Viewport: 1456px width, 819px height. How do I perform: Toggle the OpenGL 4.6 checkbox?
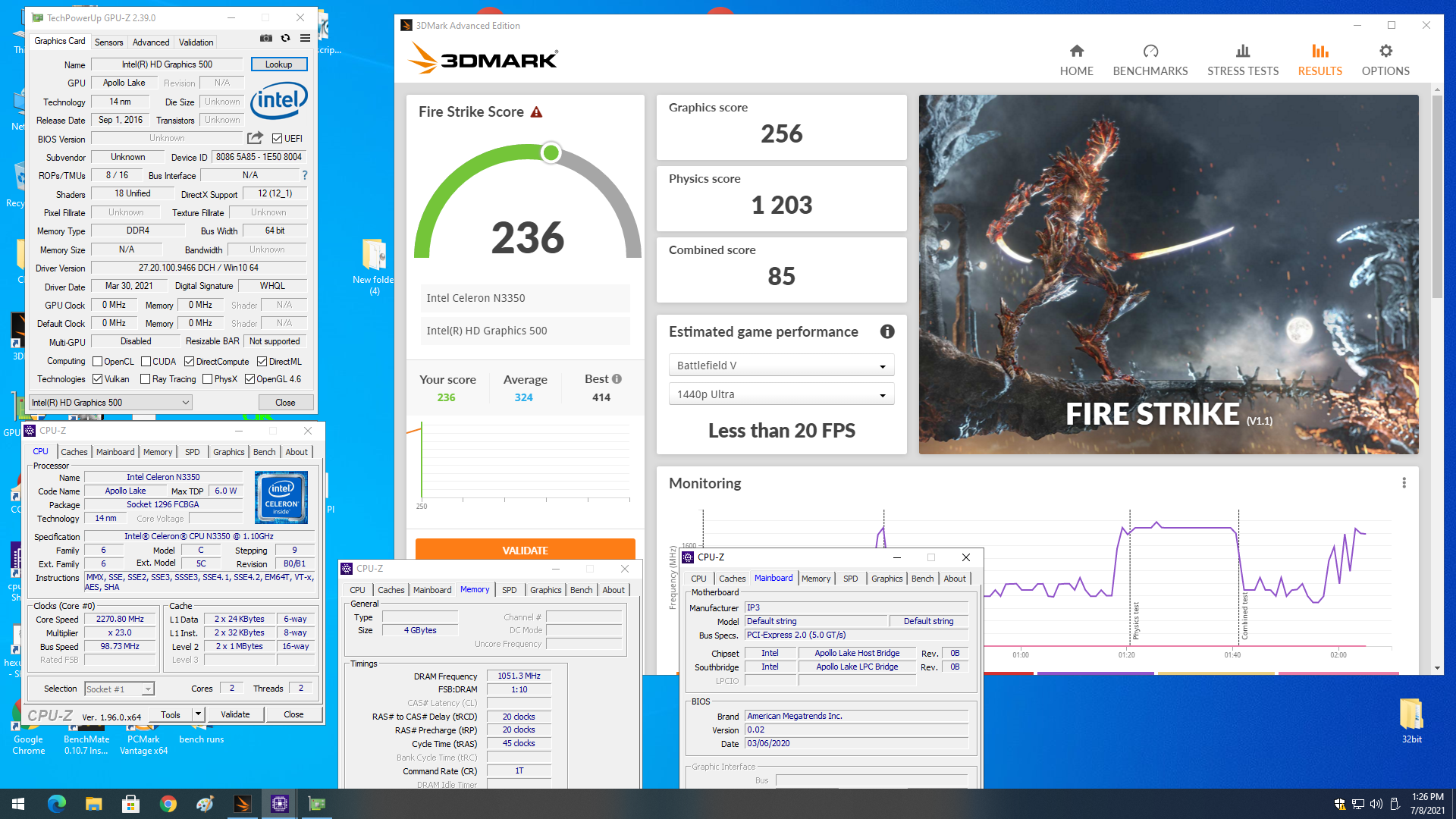(249, 379)
